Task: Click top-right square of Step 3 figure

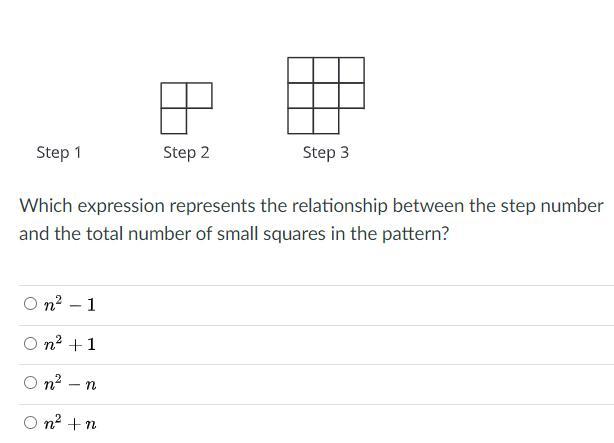Action: [x=351, y=70]
